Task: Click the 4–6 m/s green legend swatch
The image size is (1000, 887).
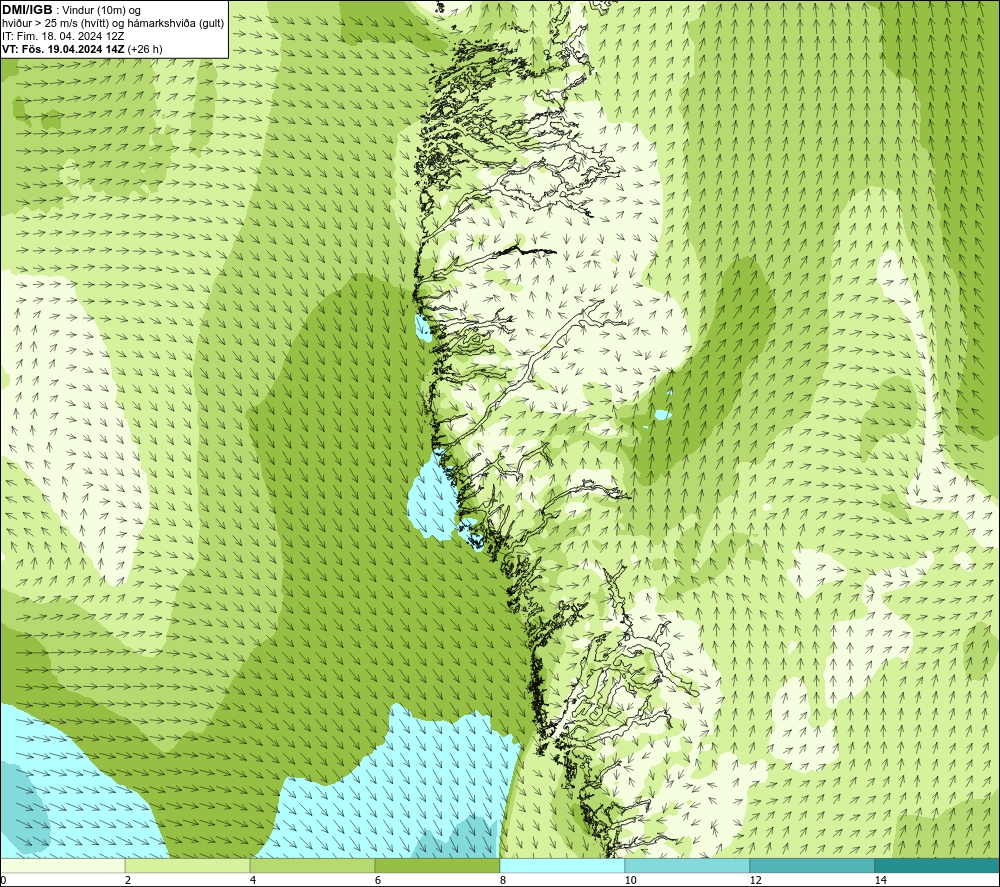Action: 312,866
